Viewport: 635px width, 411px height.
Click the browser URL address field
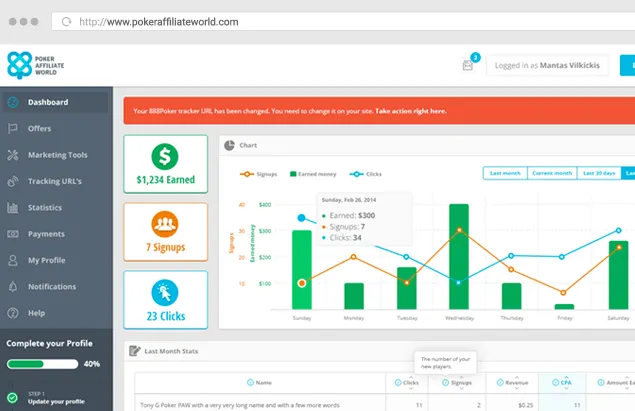click(x=300, y=21)
